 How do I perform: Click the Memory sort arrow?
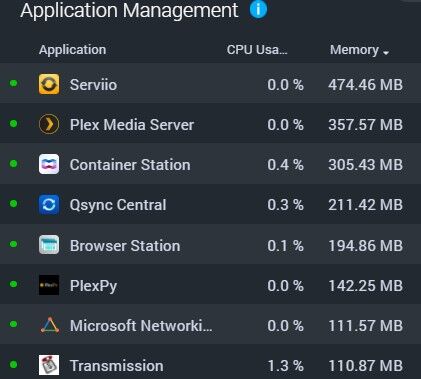tap(386, 53)
